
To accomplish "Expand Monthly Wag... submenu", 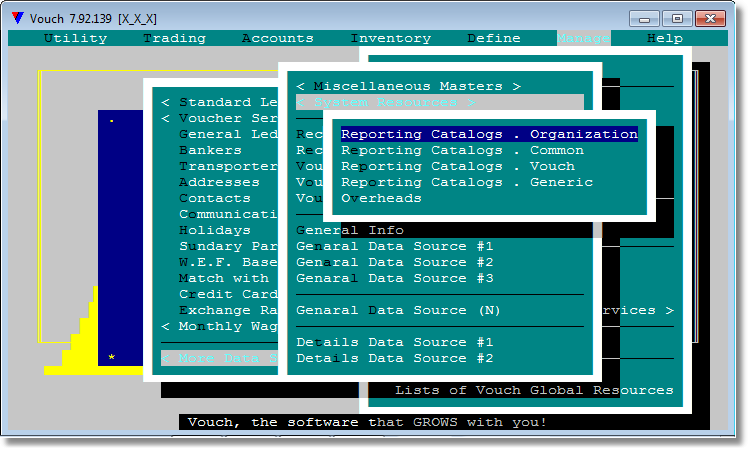I will click(219, 326).
